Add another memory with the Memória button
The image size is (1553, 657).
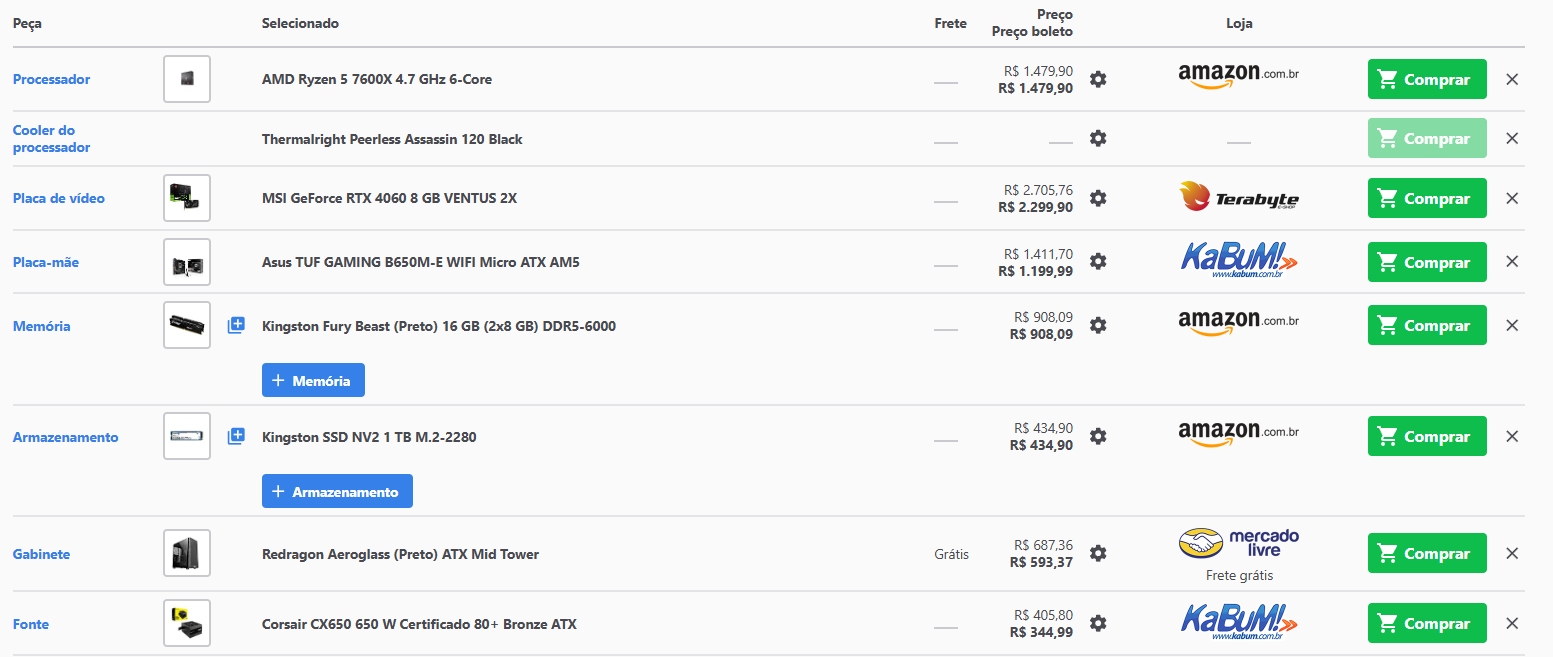tap(313, 380)
